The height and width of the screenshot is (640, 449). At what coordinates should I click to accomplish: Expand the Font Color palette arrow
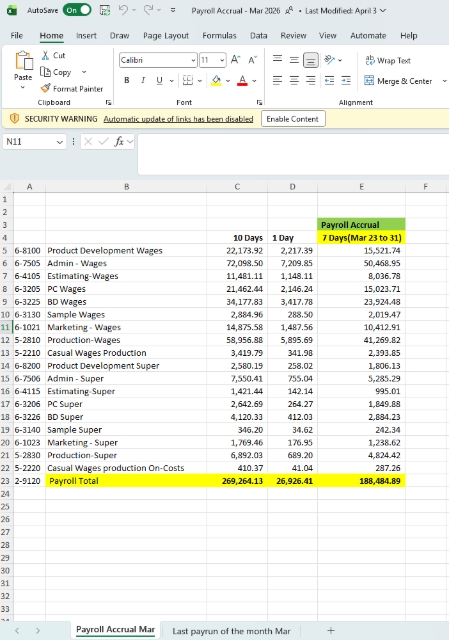(x=254, y=81)
